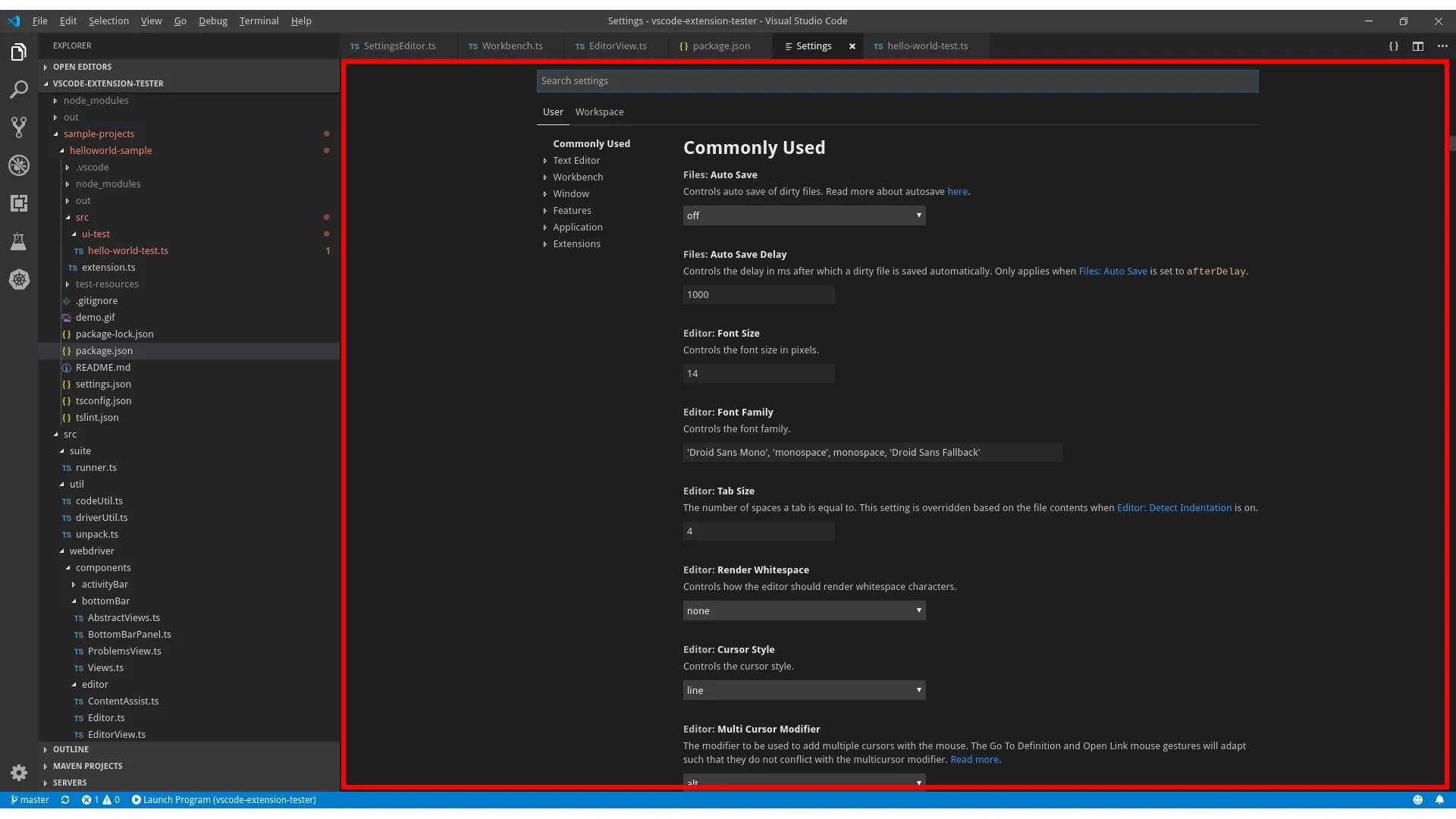The width and height of the screenshot is (1456, 819).
Task: Switch to the SettingsEditor.ts tab
Action: 398,46
